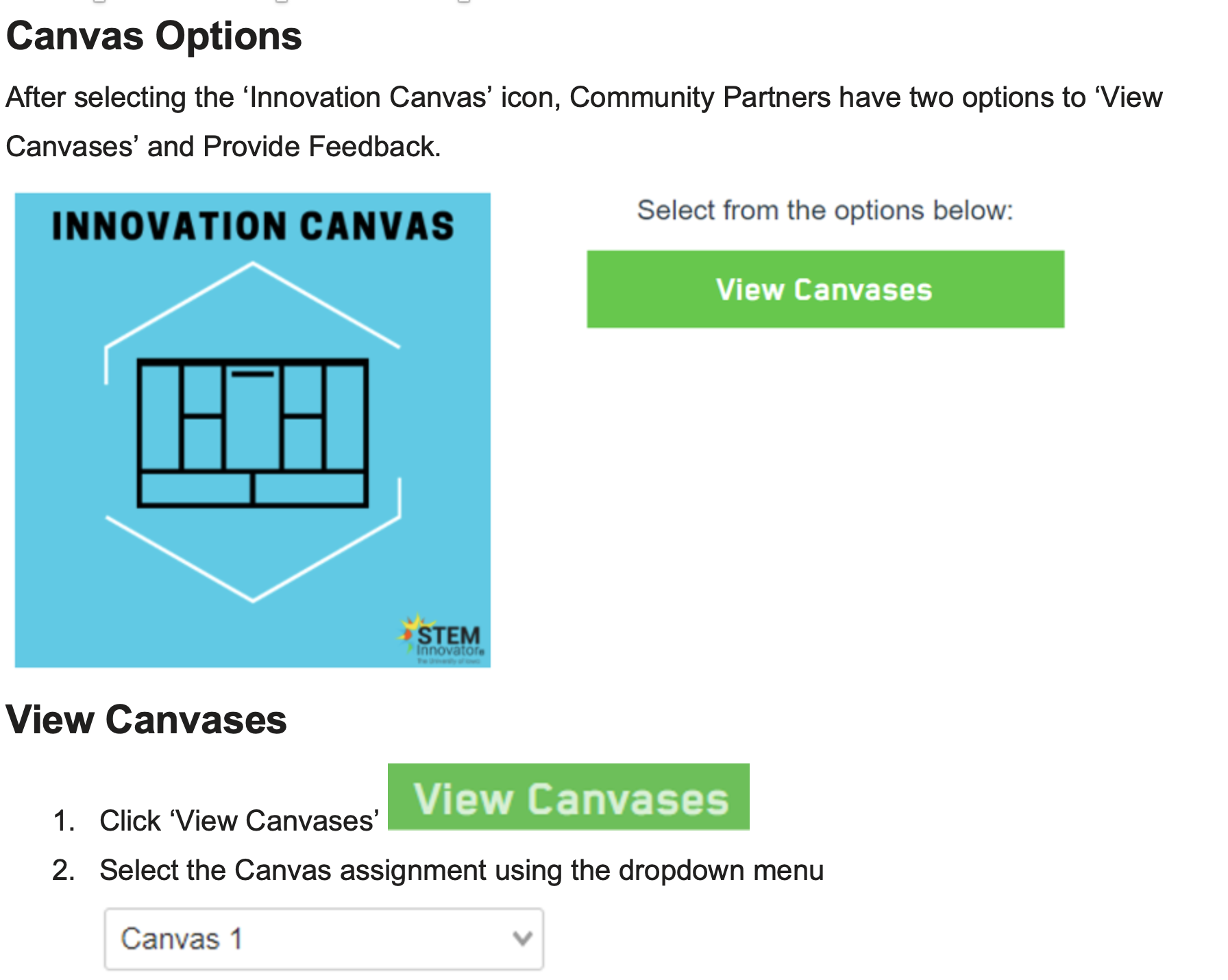Viewport: 1228px width, 980px height.
Task: Click the step 1 'Click View Canvases' text
Action: tap(239, 820)
